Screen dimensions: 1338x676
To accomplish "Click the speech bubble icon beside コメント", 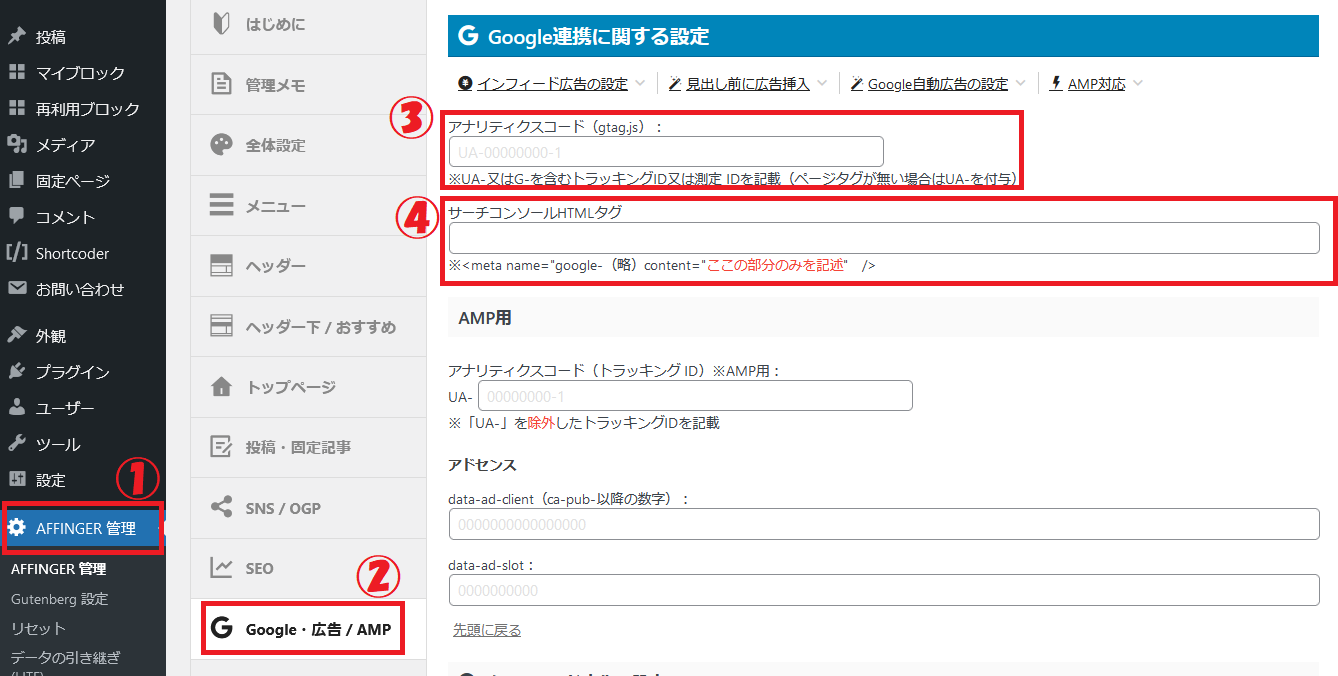I will 16,217.
